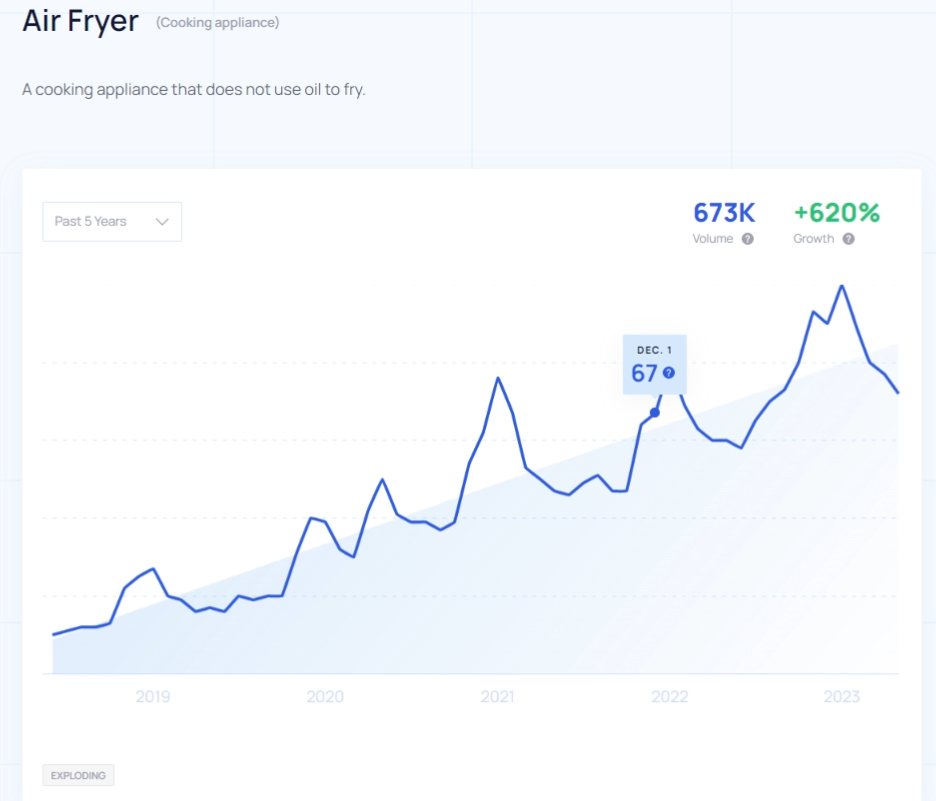Image resolution: width=936 pixels, height=801 pixels.
Task: Click the +620% growth figure
Action: (x=836, y=213)
